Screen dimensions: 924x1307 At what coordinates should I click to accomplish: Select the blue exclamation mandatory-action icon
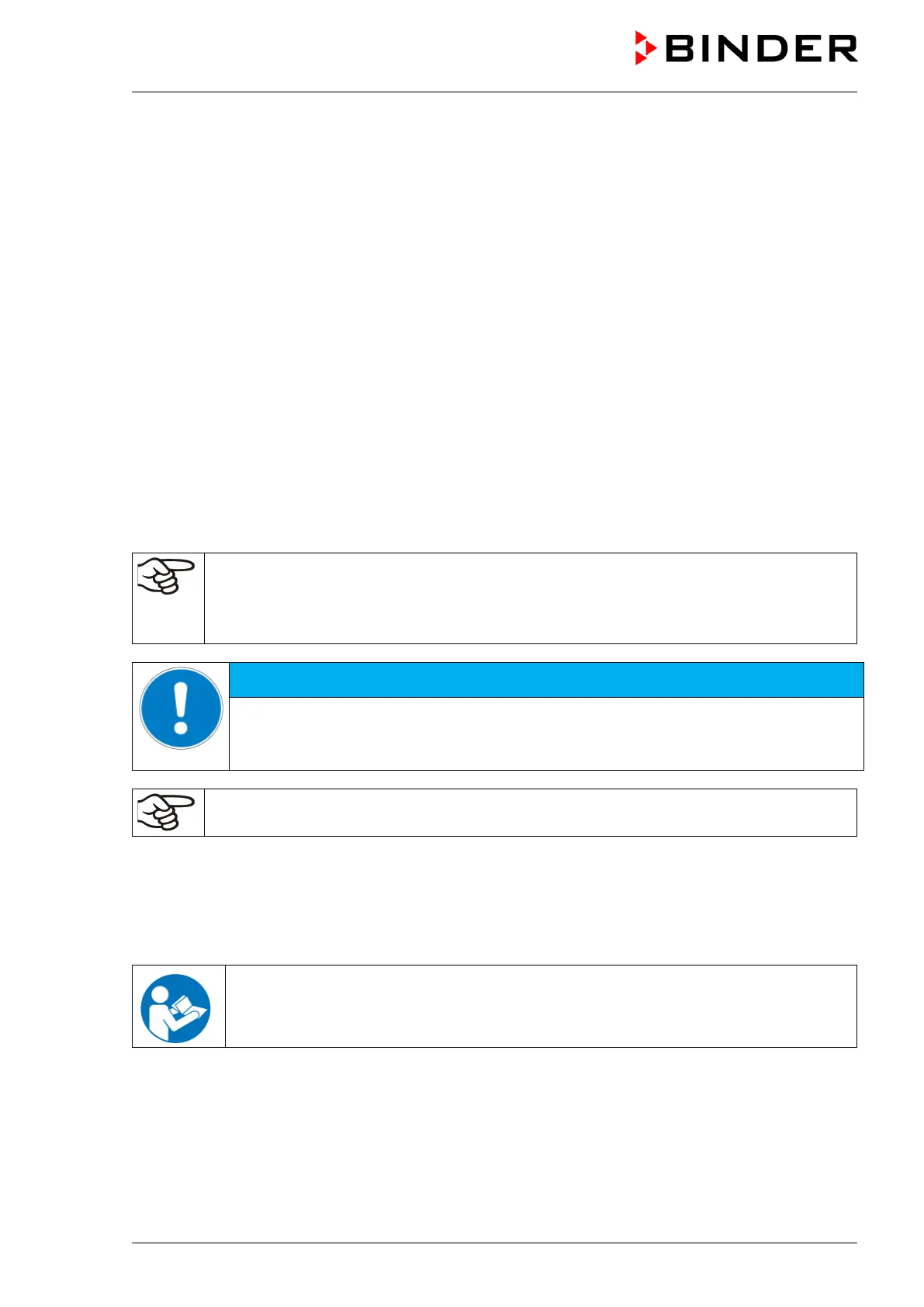tap(181, 709)
